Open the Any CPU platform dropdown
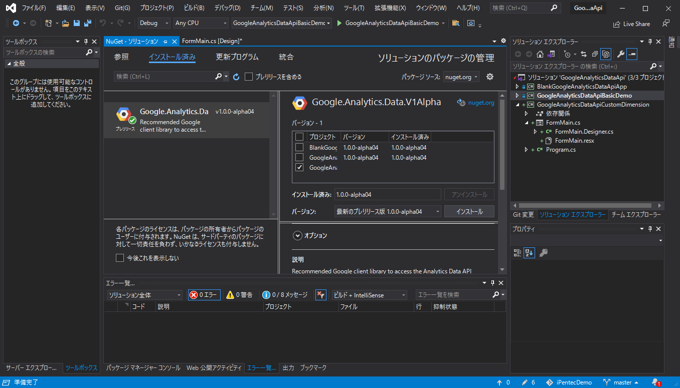Screen dimensions: 680x388 coord(201,23)
